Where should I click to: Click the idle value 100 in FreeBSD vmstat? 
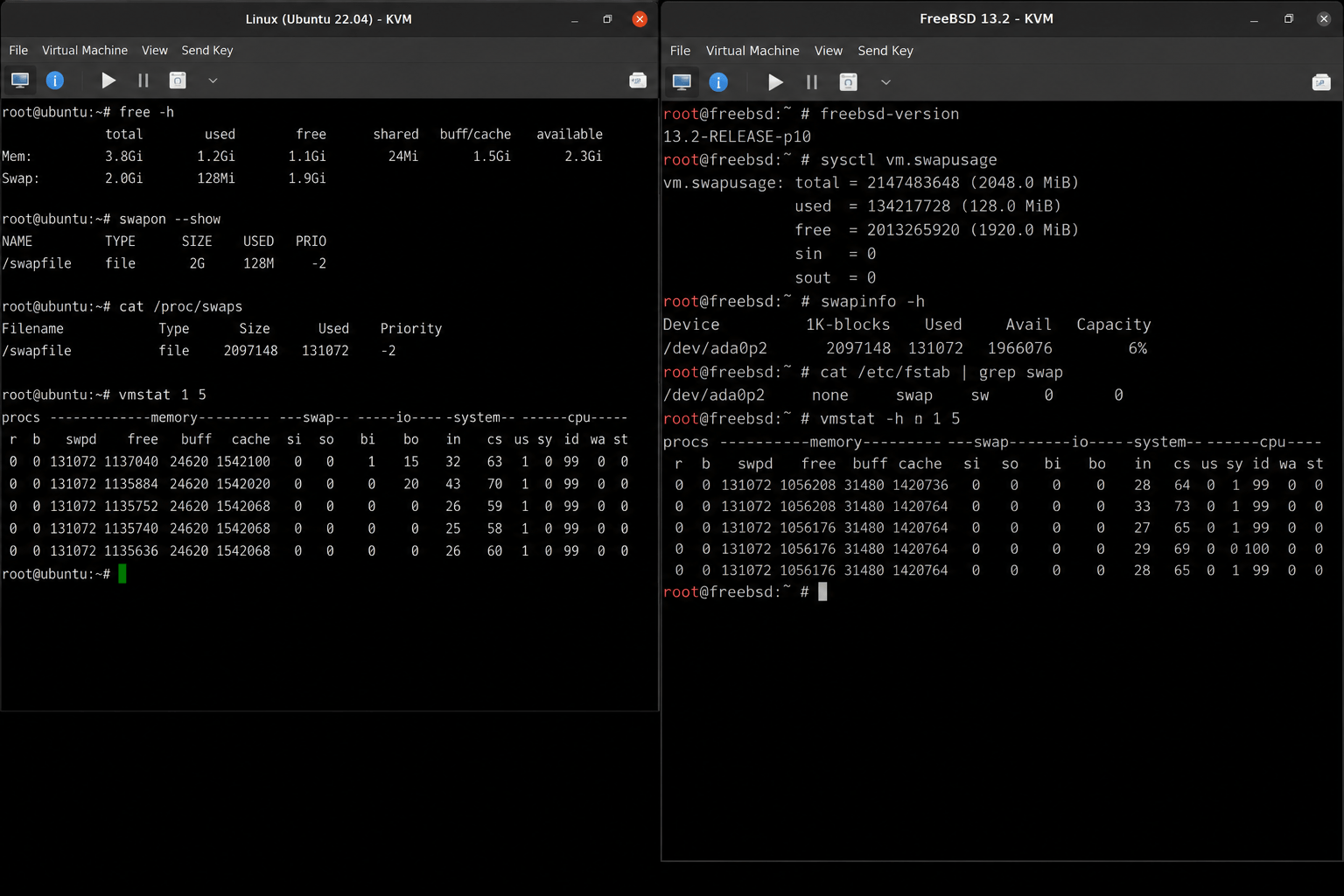[x=1256, y=549]
